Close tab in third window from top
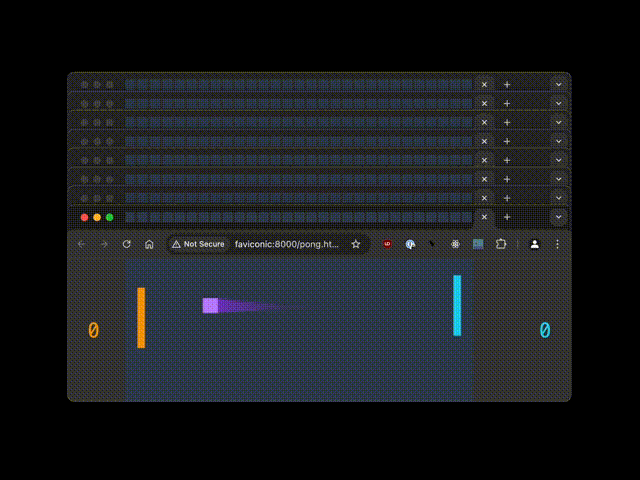Screen dimensions: 640x480 (484, 122)
